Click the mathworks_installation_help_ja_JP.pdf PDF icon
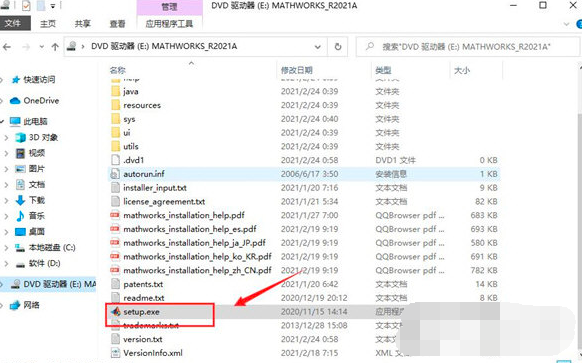This screenshot has width=582, height=363. pyautogui.click(x=115, y=242)
